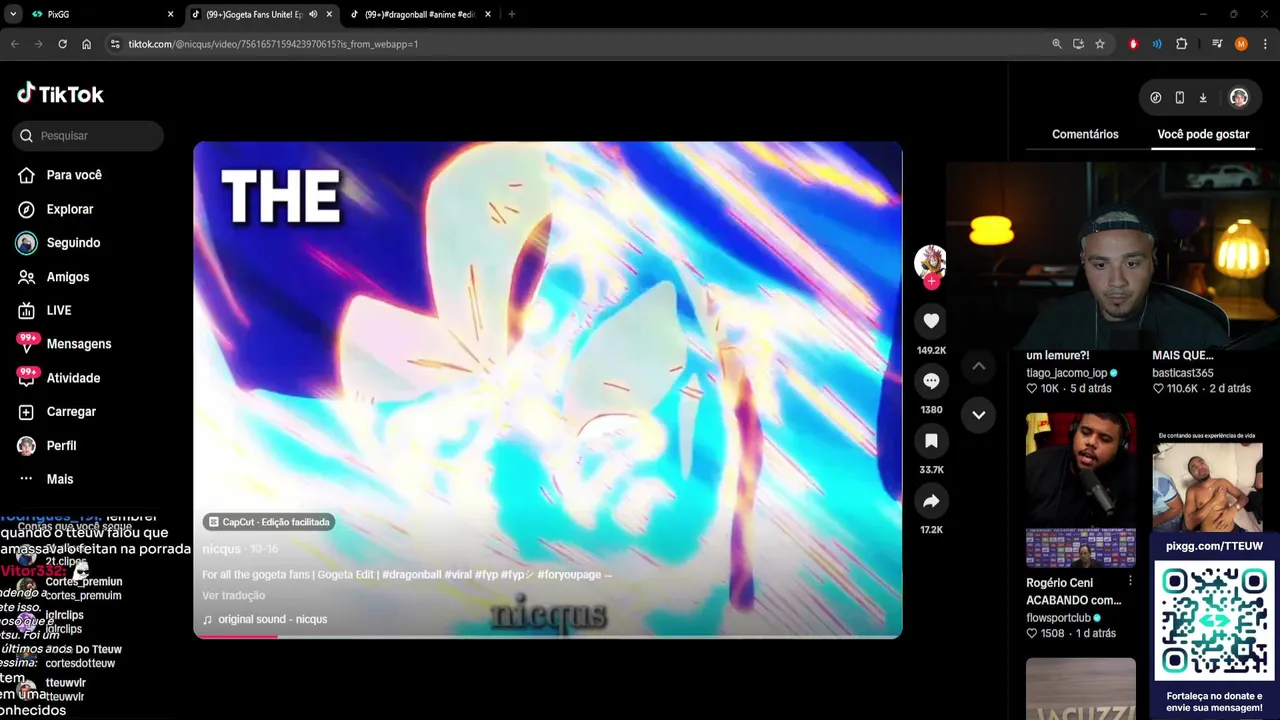Save video with bookmark icon
This screenshot has height=720, width=1280.
[931, 441]
